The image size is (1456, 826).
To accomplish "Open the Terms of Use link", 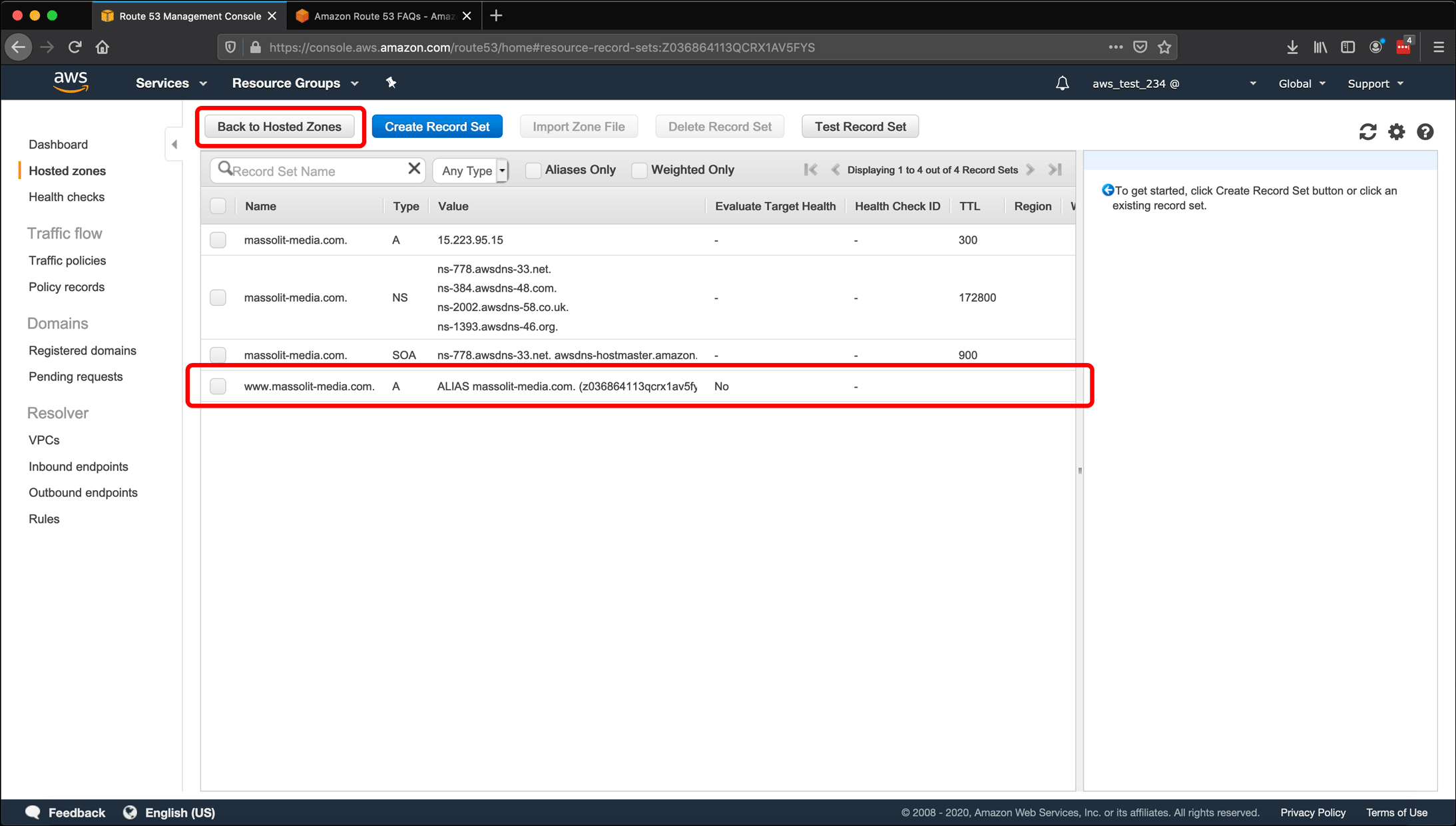I will click(x=1397, y=812).
